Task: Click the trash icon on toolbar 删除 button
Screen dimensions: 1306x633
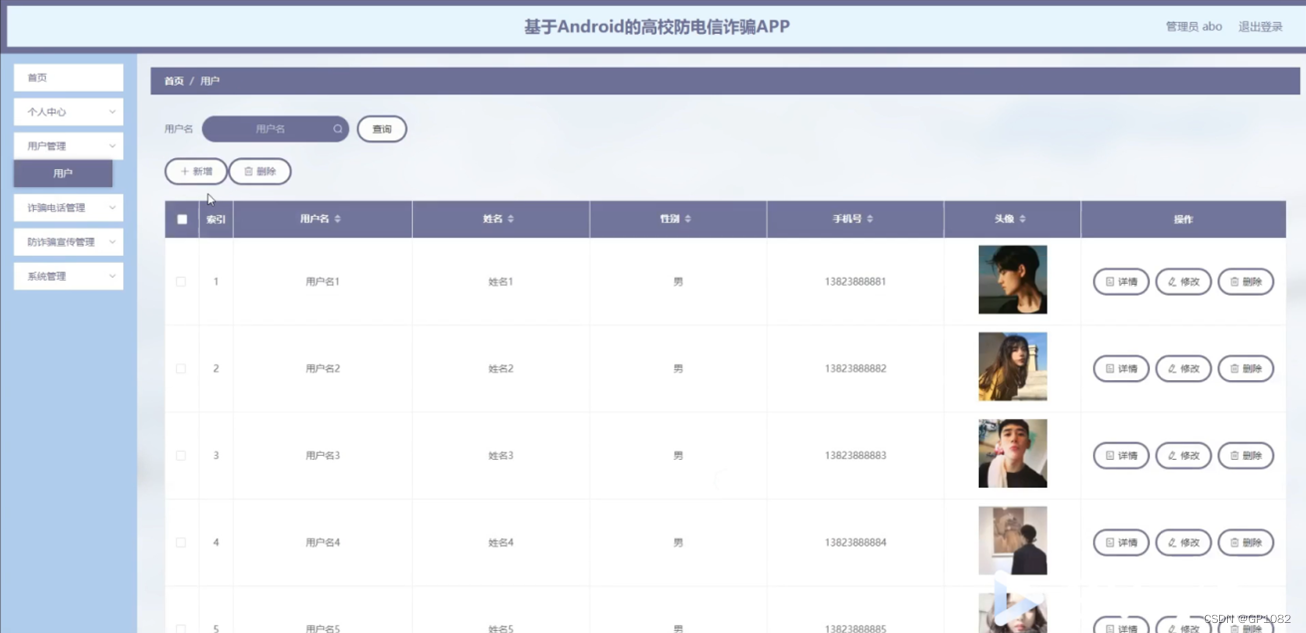Action: (x=249, y=172)
